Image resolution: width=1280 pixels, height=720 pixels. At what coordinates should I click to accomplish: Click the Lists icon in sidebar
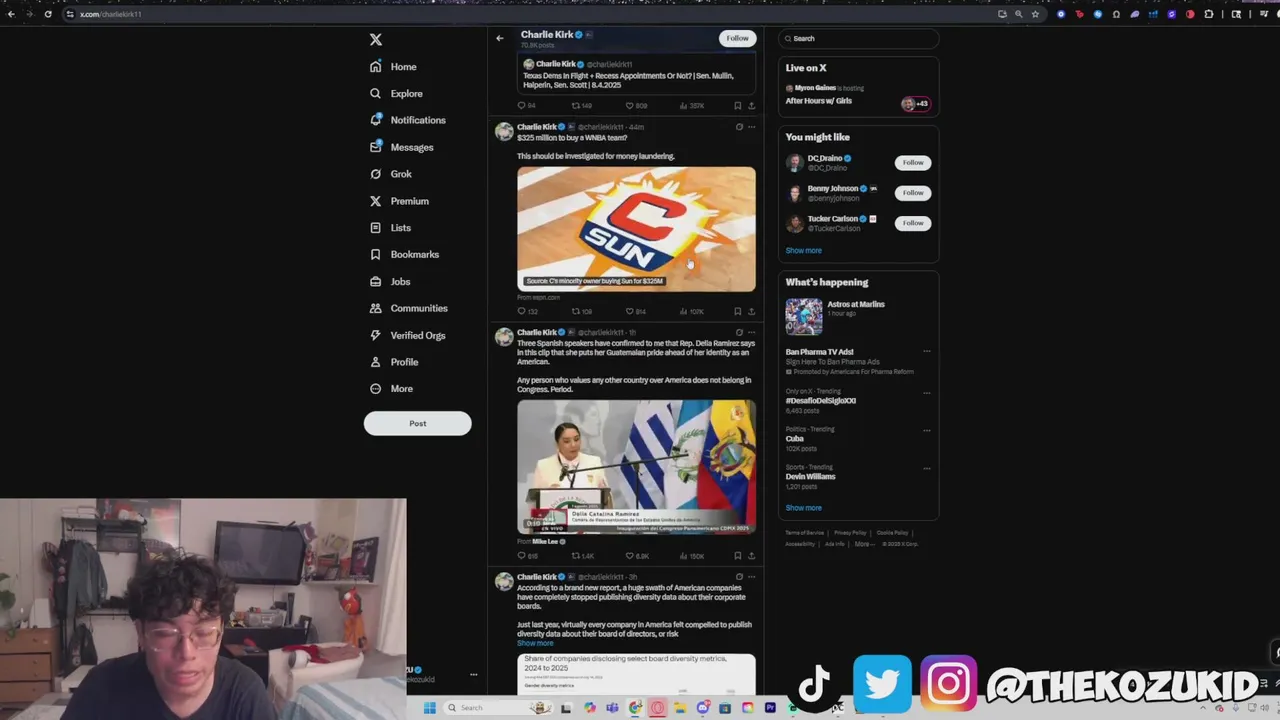[376, 228]
